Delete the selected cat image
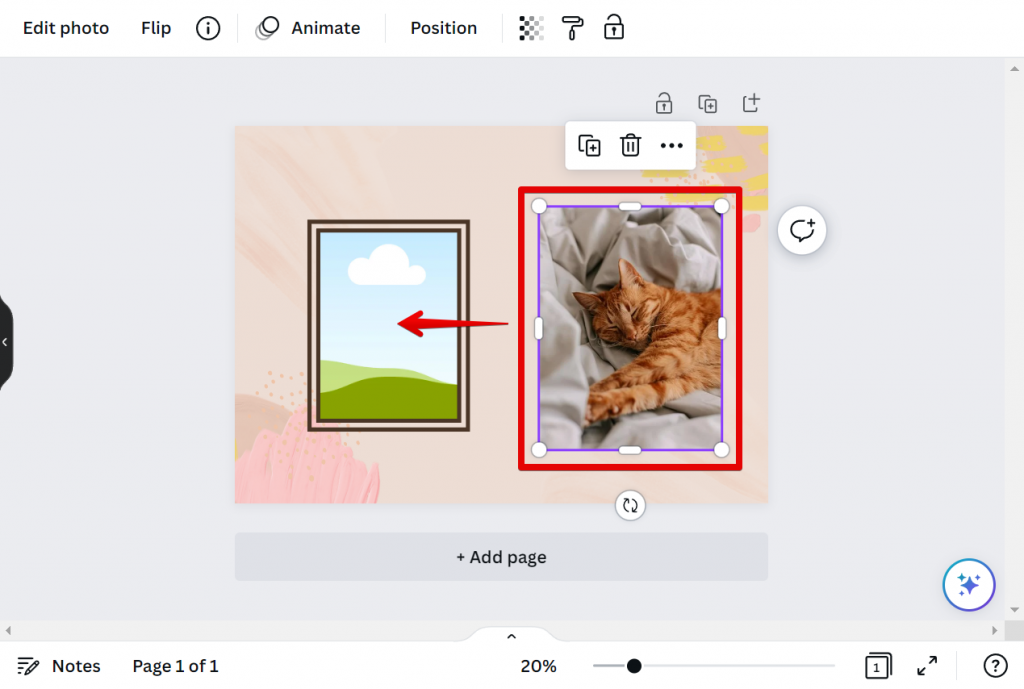1024x689 pixels. pyautogui.click(x=630, y=145)
